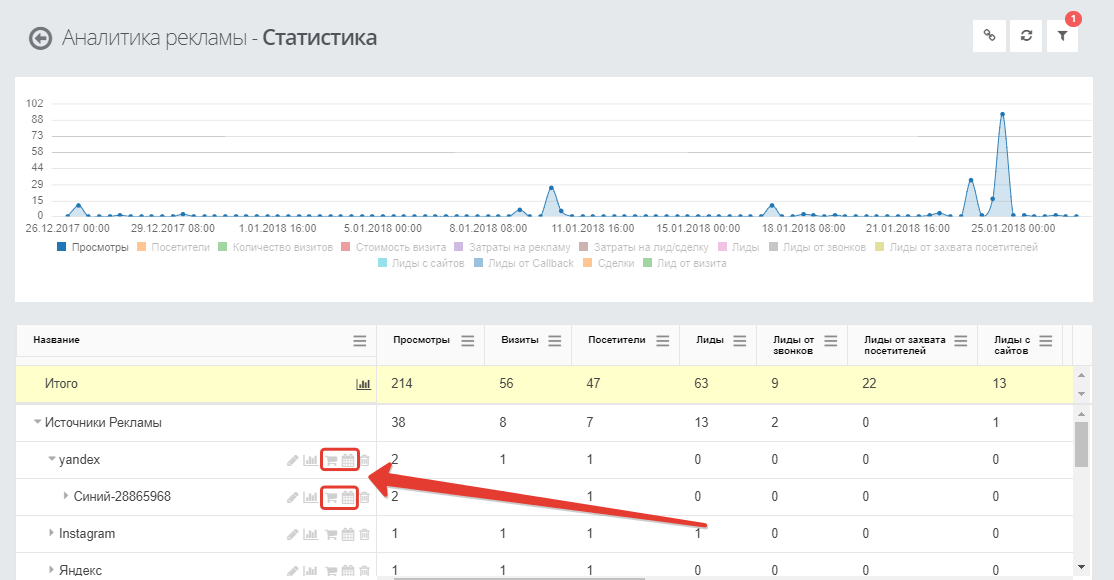Expand the Синий-28865968 campaign row
Viewport: 1114px width, 580px height.
[66, 496]
